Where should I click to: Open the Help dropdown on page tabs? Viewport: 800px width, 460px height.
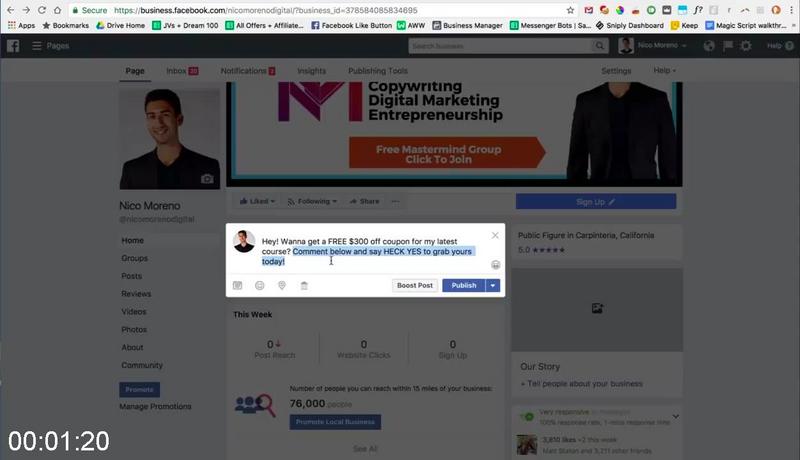click(x=664, y=70)
